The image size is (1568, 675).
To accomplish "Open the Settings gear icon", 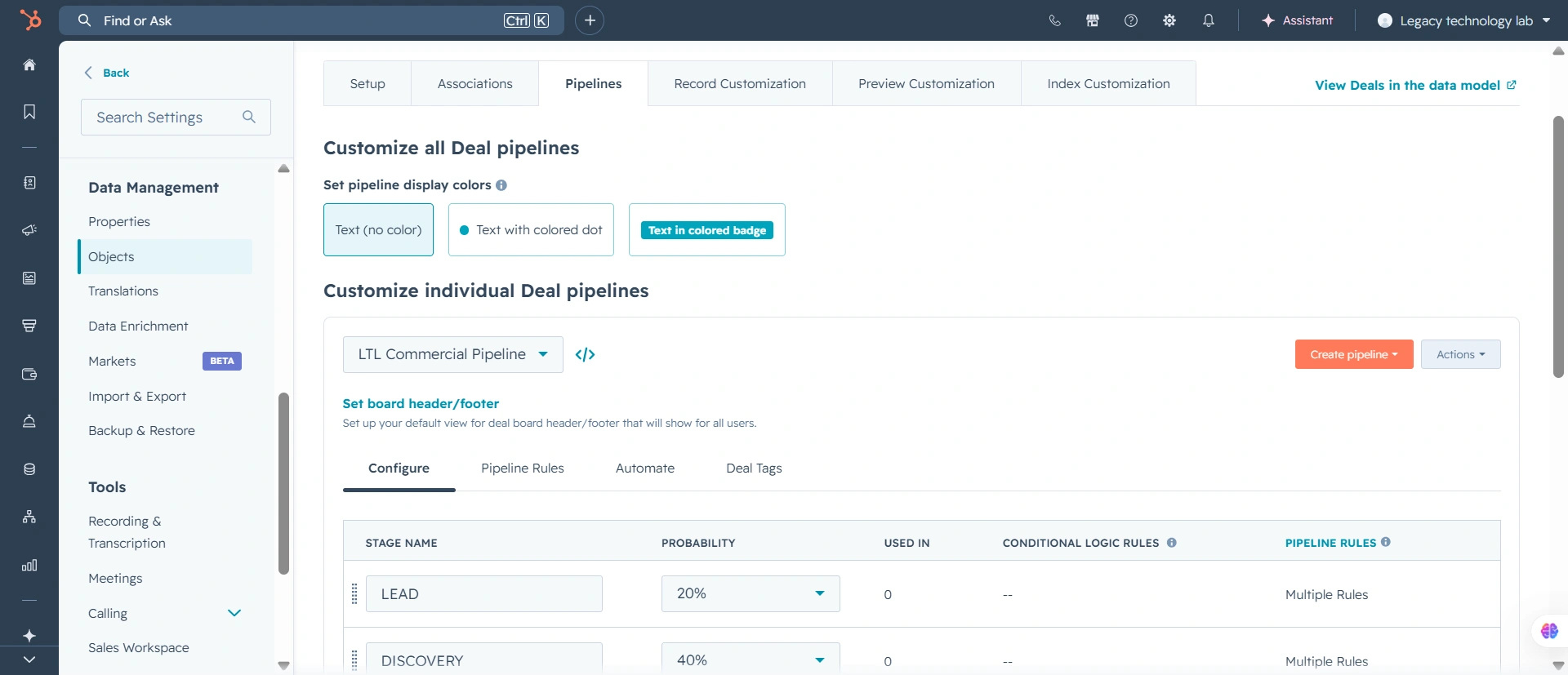I will [x=1169, y=20].
